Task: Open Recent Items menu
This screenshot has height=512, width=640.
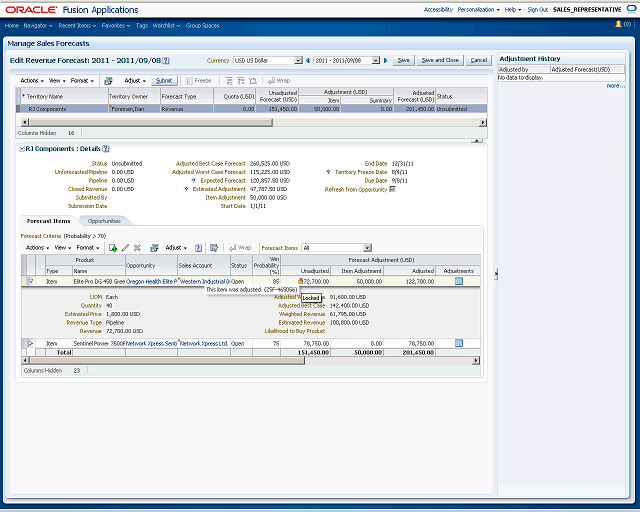Action: [77, 25]
